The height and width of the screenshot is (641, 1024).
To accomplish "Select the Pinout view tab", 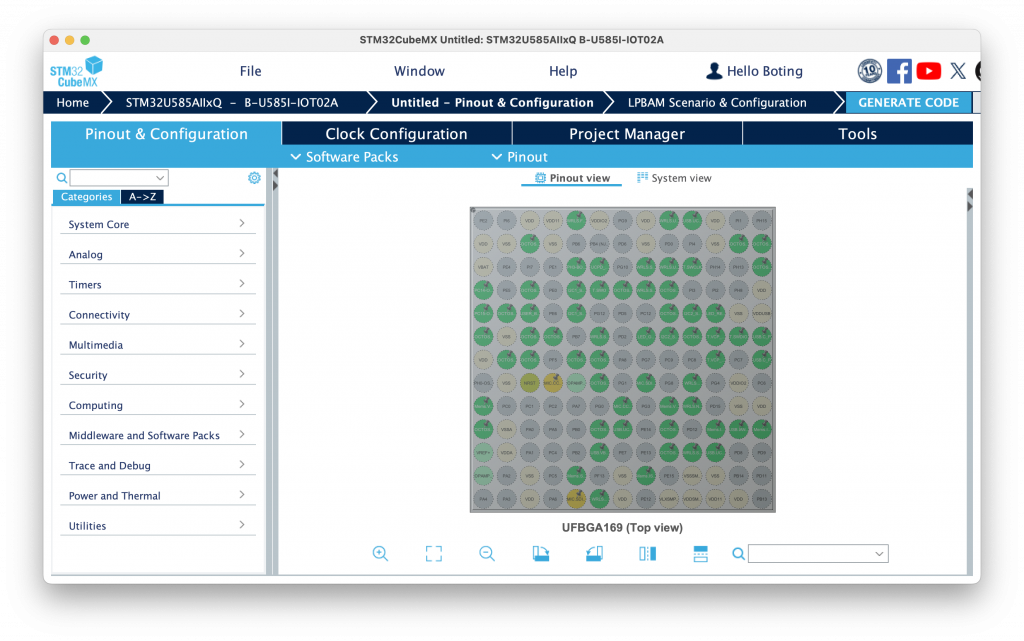I will [x=572, y=178].
